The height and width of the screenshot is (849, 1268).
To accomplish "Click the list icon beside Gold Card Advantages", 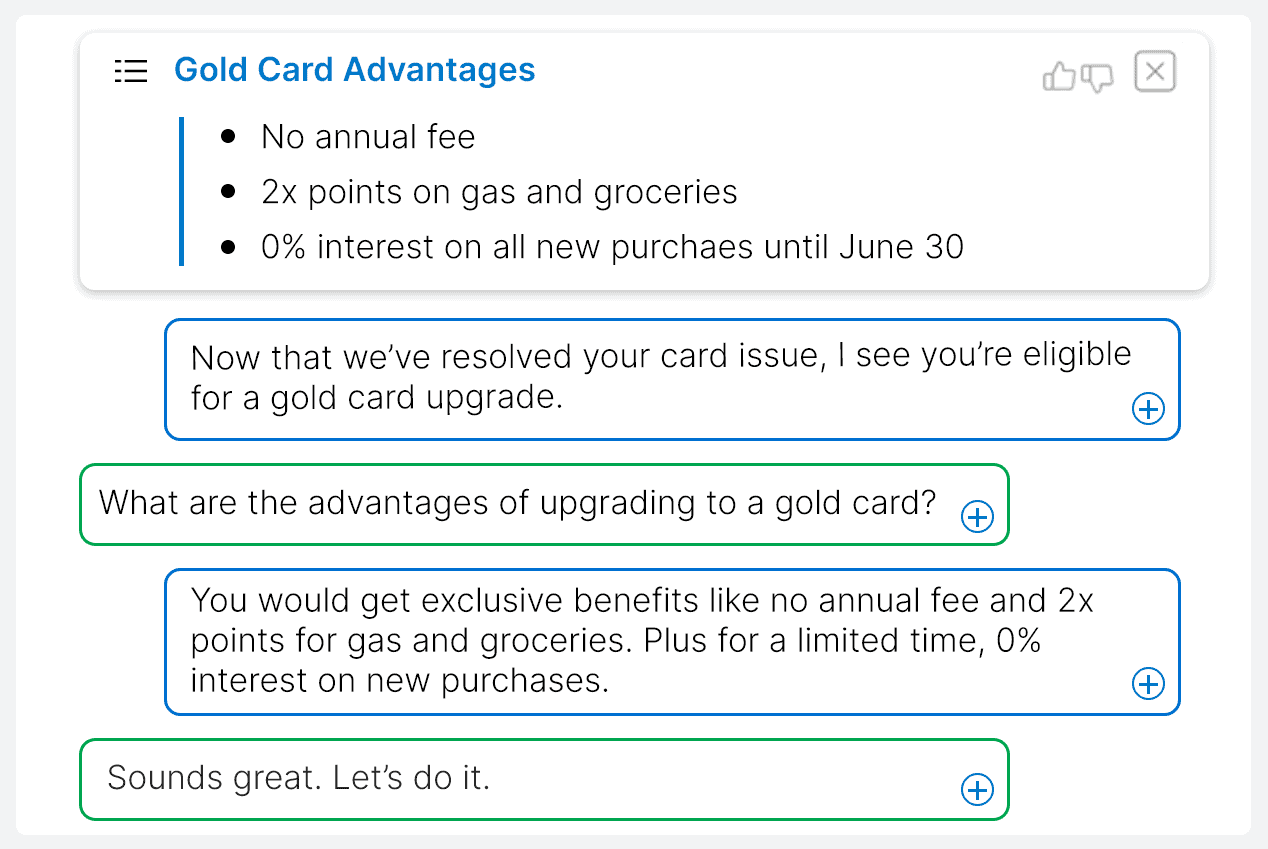I will tap(131, 71).
